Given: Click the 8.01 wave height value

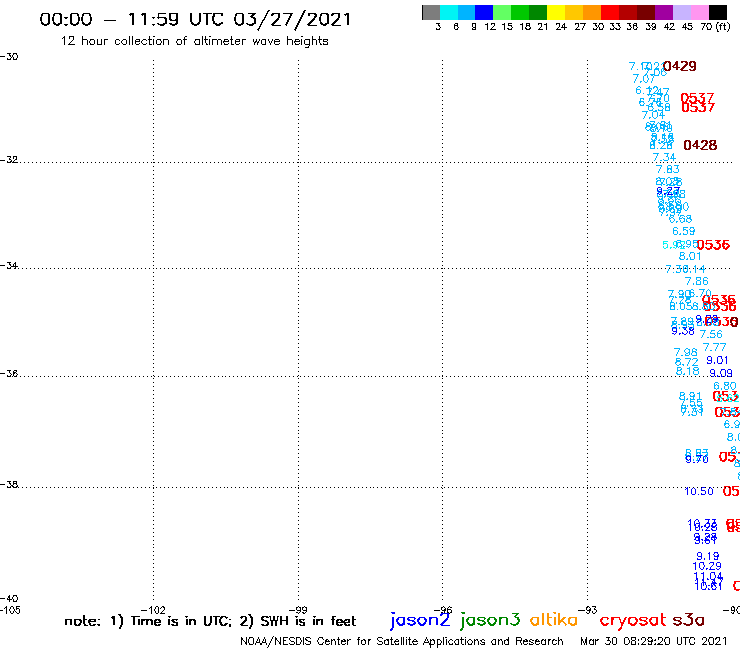Looking at the screenshot, I should tap(690, 256).
